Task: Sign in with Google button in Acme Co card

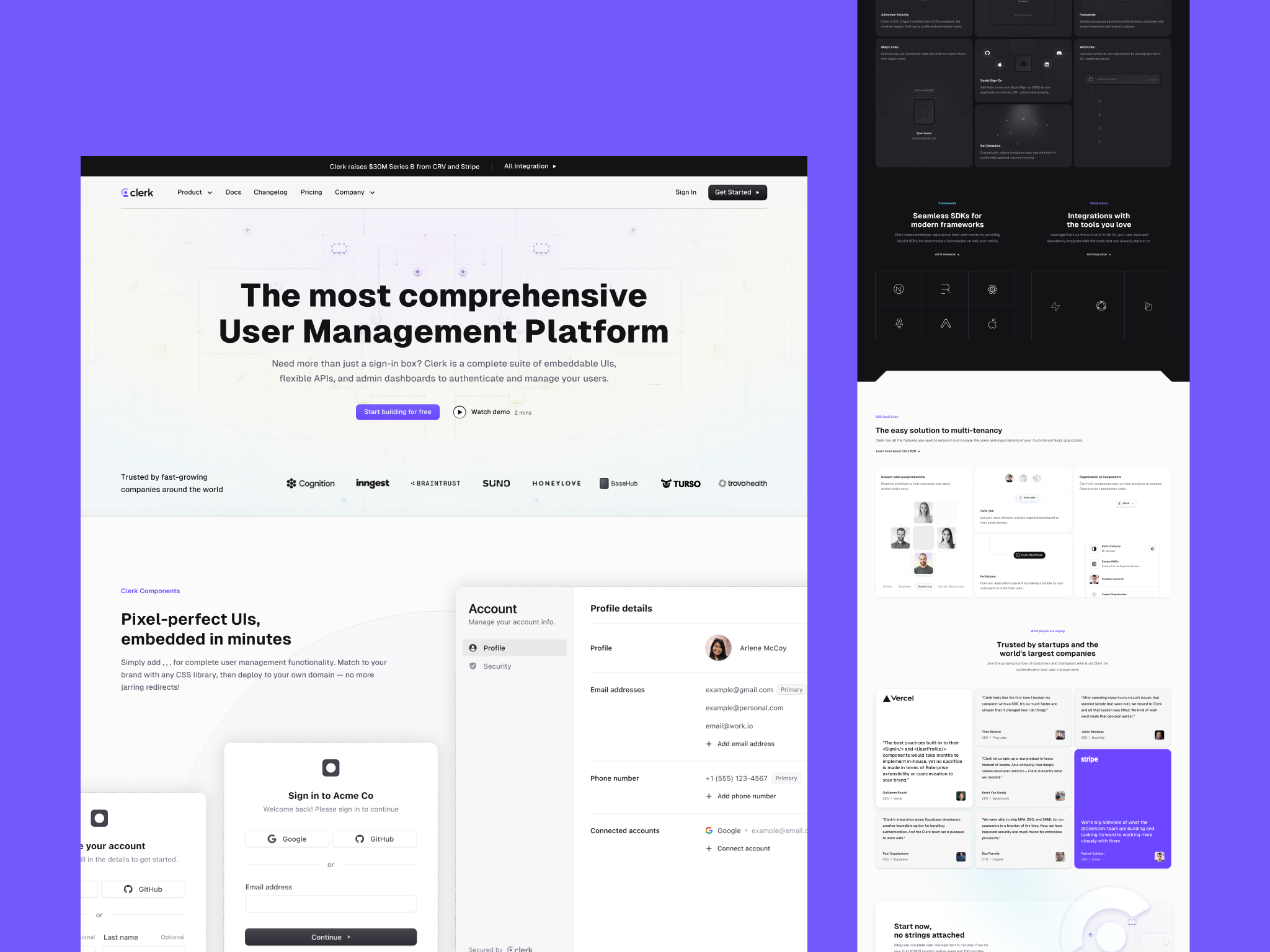Action: (287, 839)
